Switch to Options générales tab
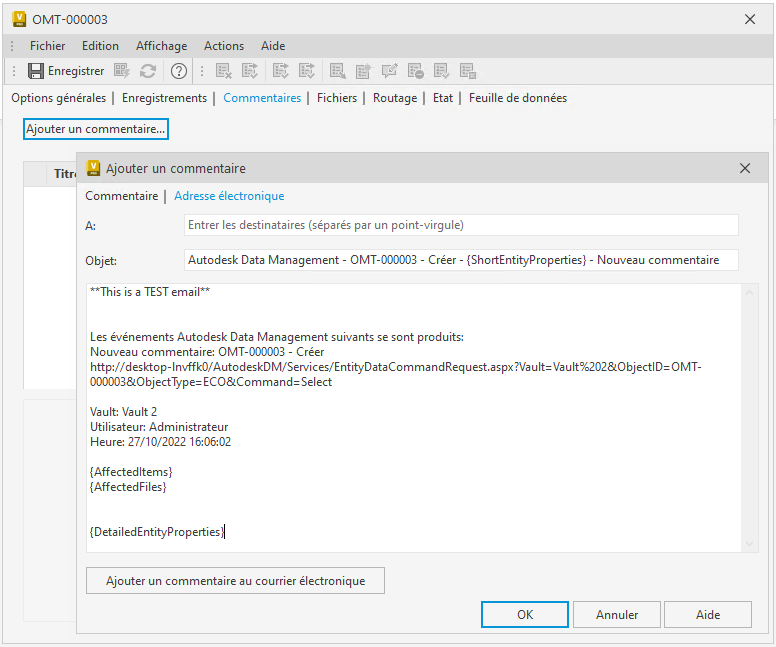The image size is (776, 647). [58, 98]
